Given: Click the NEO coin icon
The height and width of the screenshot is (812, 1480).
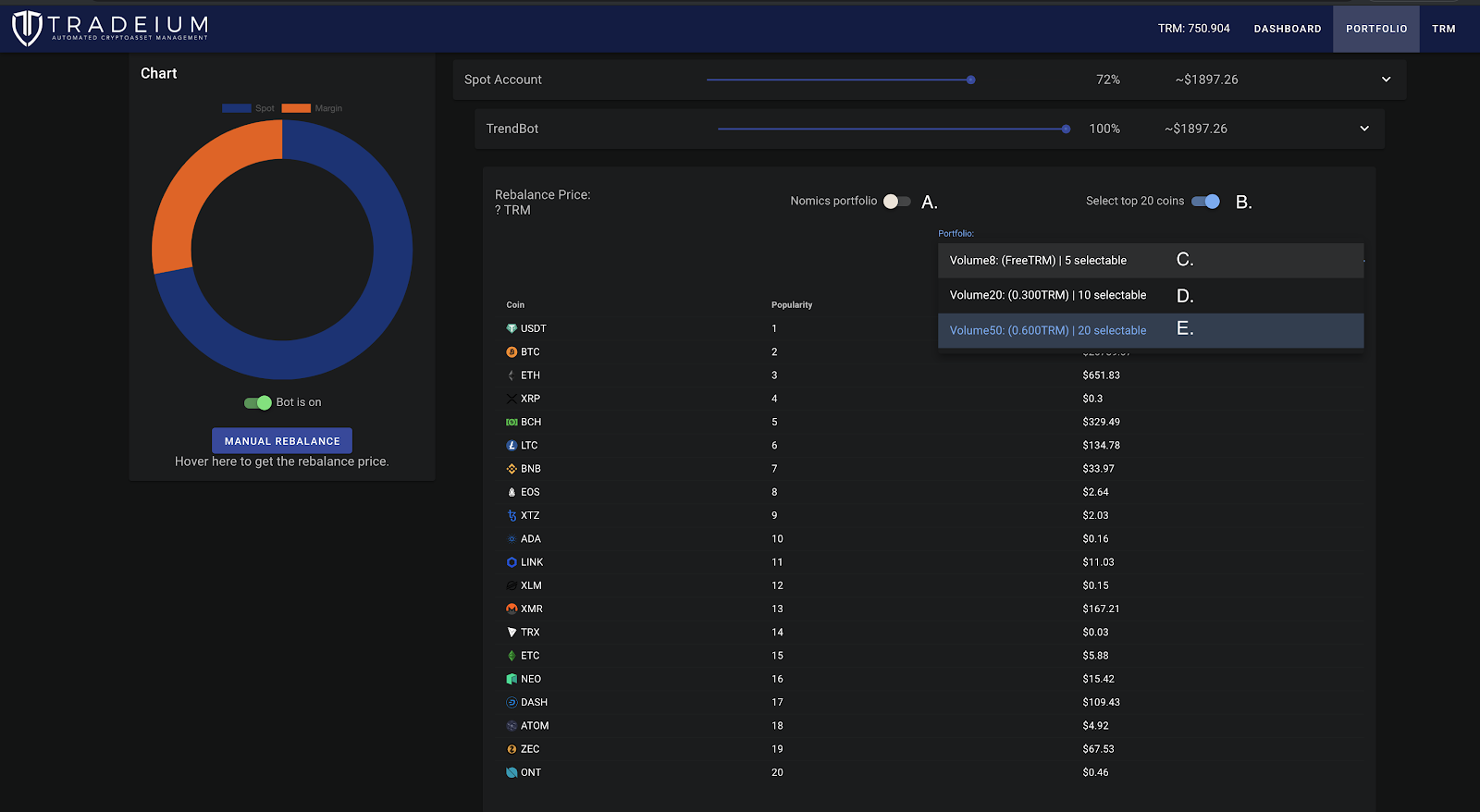Looking at the screenshot, I should [512, 679].
